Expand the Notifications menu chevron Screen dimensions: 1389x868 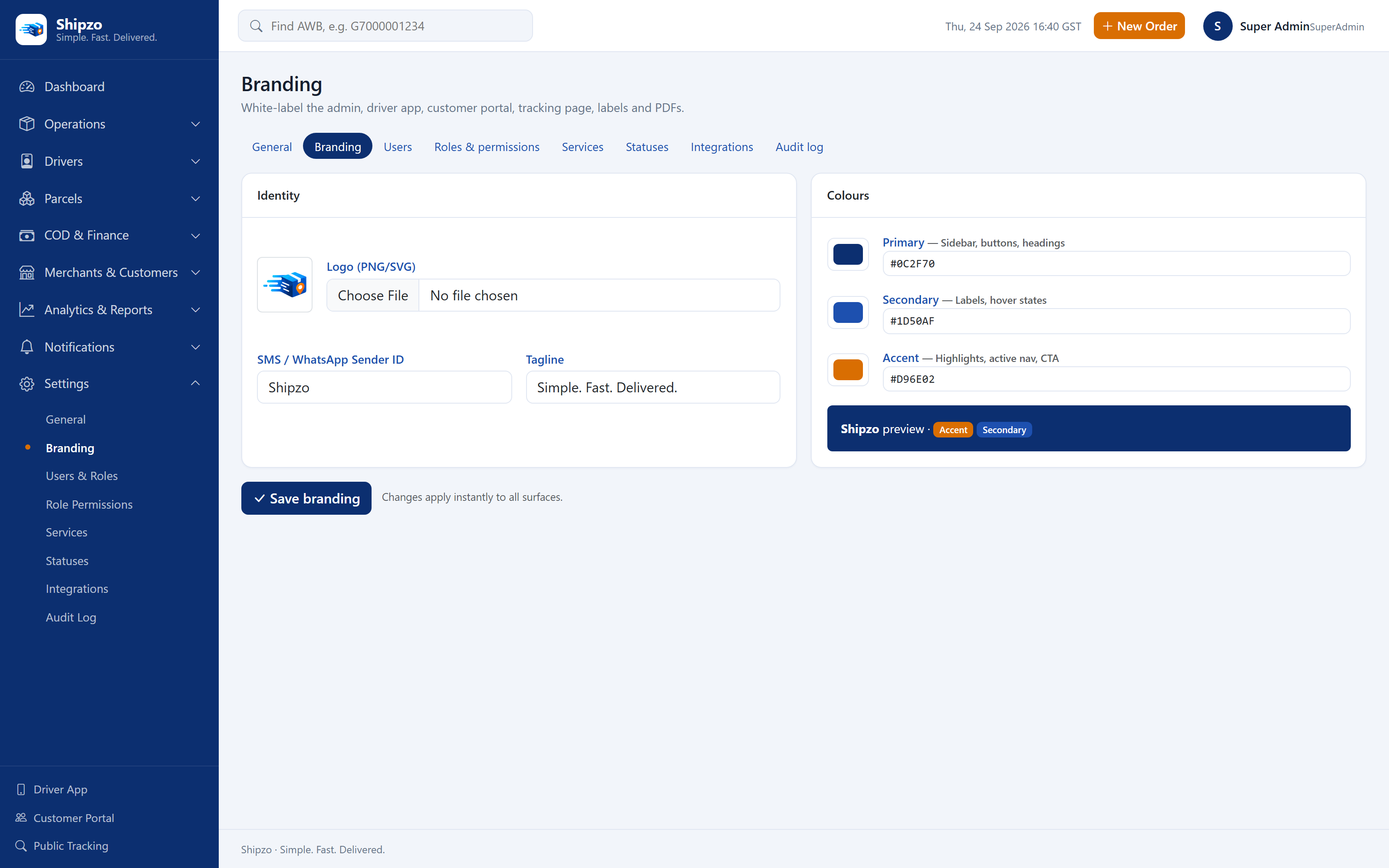(196, 347)
